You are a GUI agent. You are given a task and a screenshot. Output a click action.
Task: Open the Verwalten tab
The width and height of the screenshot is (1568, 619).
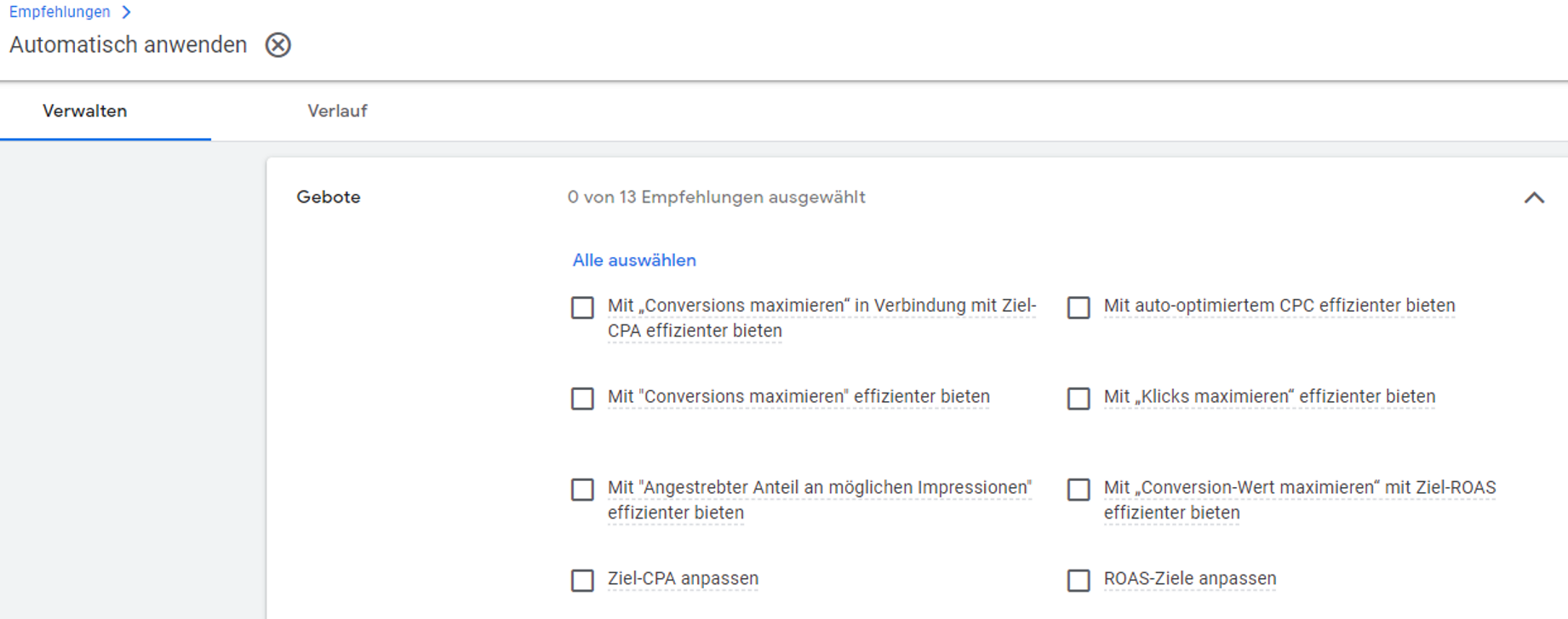click(x=85, y=111)
